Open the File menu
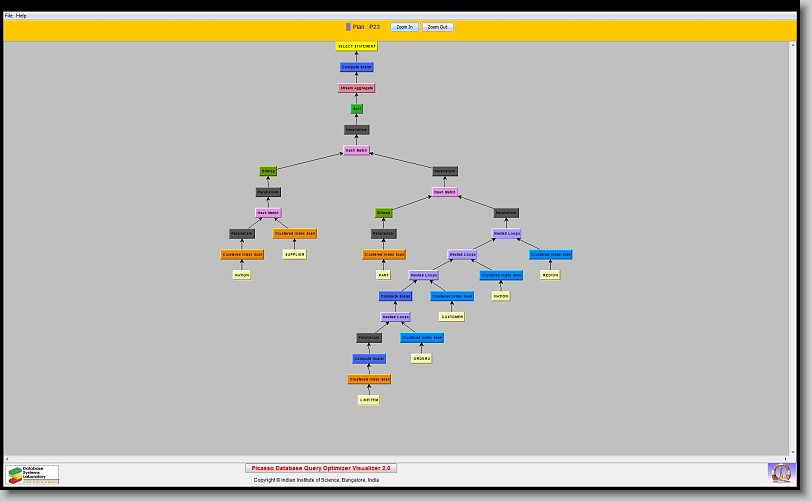 9,16
